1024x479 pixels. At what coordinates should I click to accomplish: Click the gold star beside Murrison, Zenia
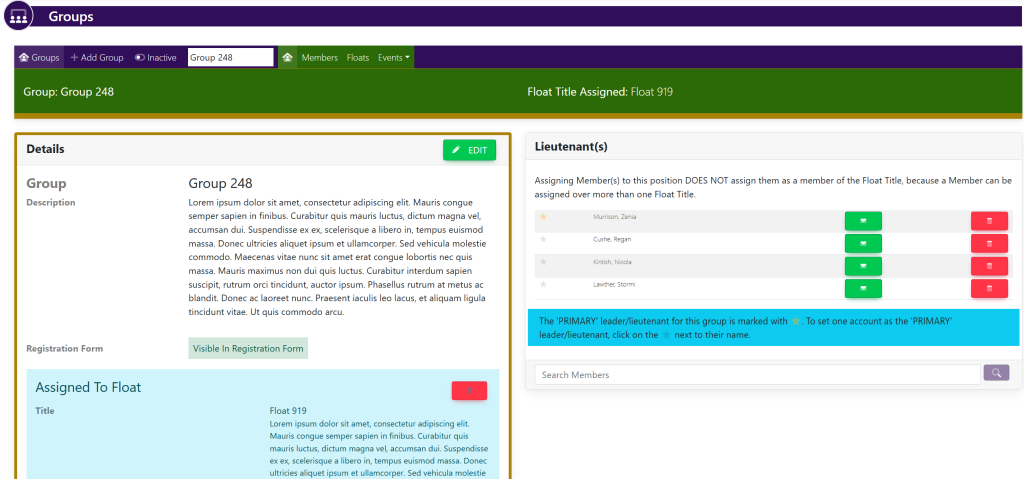click(x=544, y=217)
